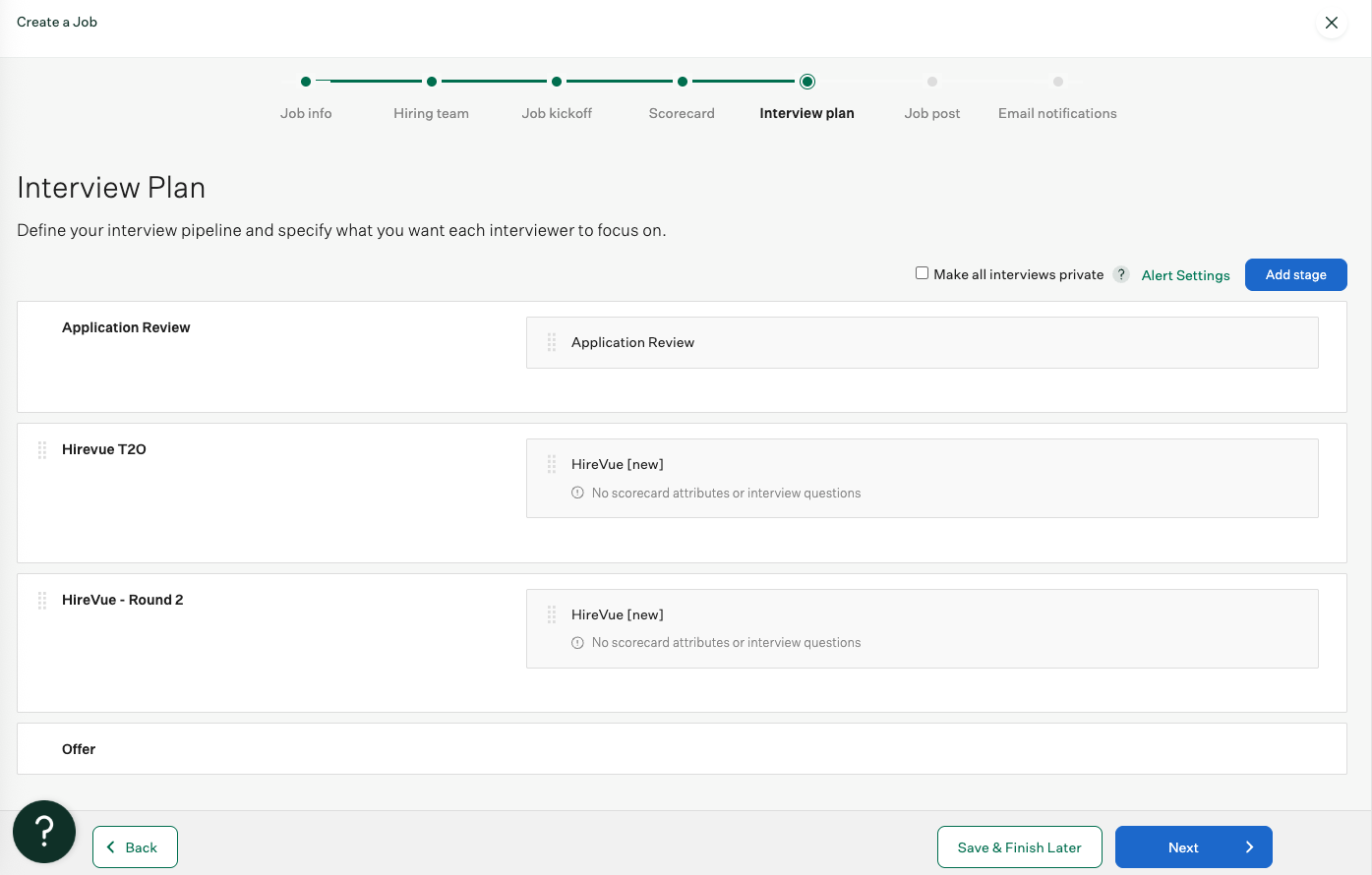Viewport: 1372px width, 875px height.
Task: Click drag handle on HireVue [new] card in Round 2
Action: point(552,614)
